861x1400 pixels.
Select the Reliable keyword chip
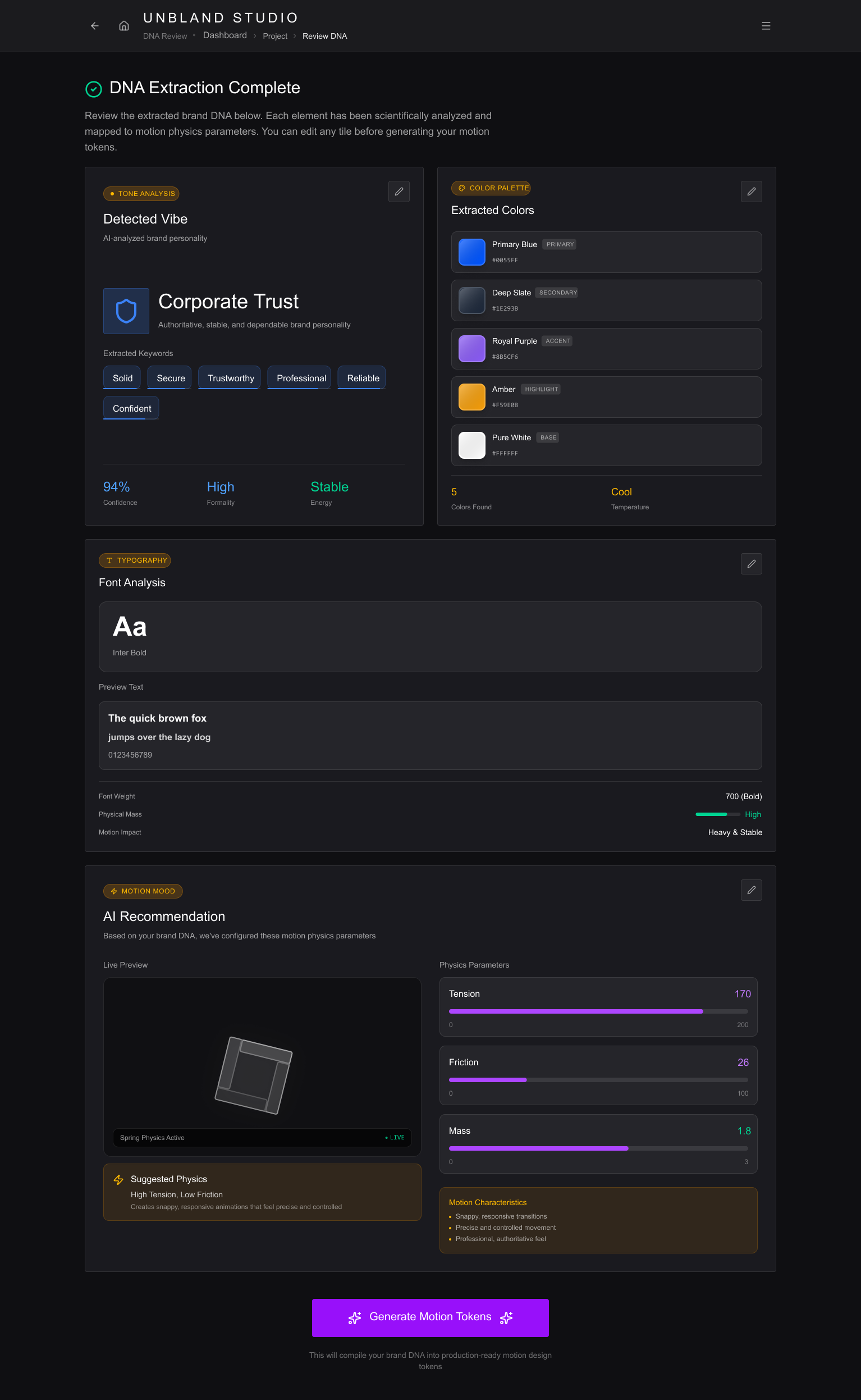(361, 377)
